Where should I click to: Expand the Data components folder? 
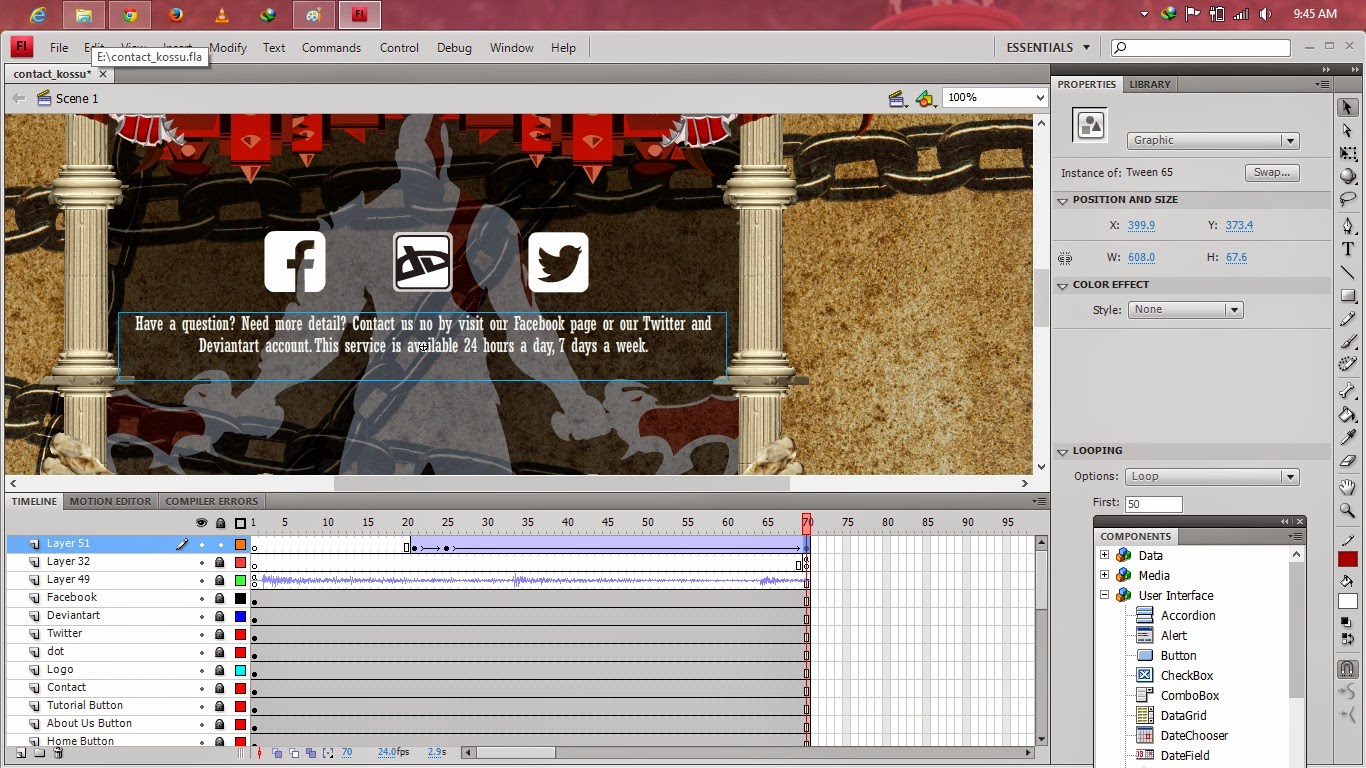click(1104, 556)
